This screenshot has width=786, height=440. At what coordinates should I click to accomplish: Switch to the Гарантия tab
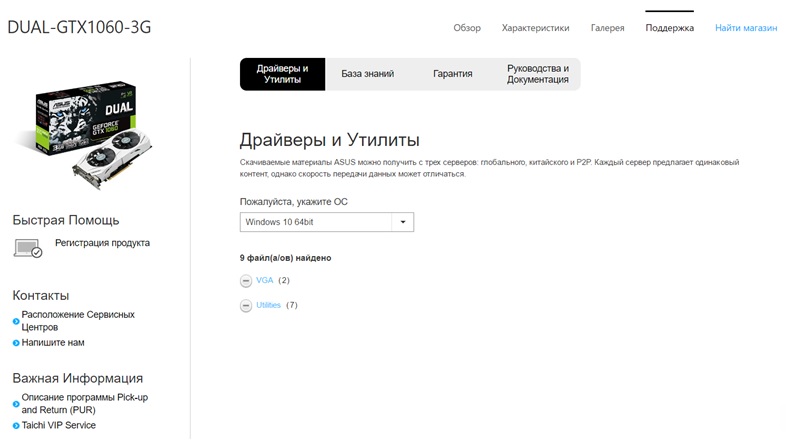(x=452, y=74)
